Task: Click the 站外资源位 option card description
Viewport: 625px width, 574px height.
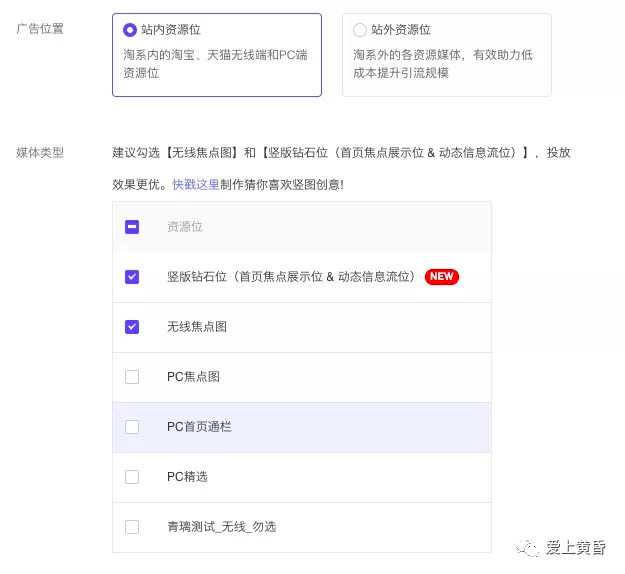Action: 443,64
